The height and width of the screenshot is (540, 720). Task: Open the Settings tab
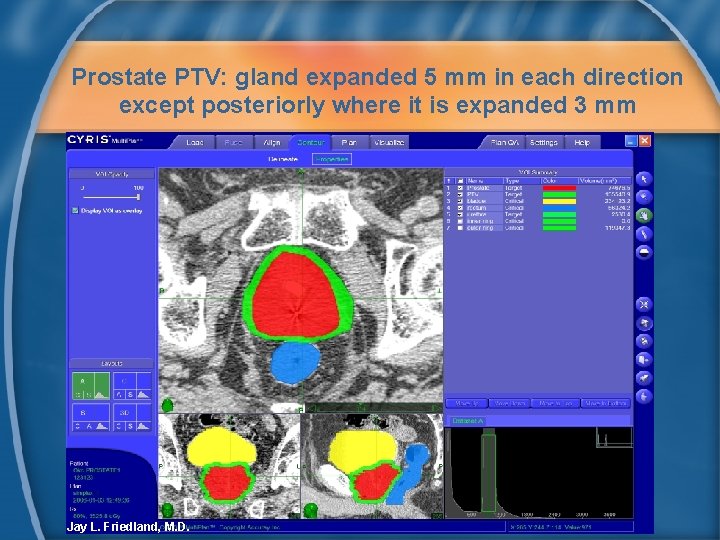click(544, 142)
